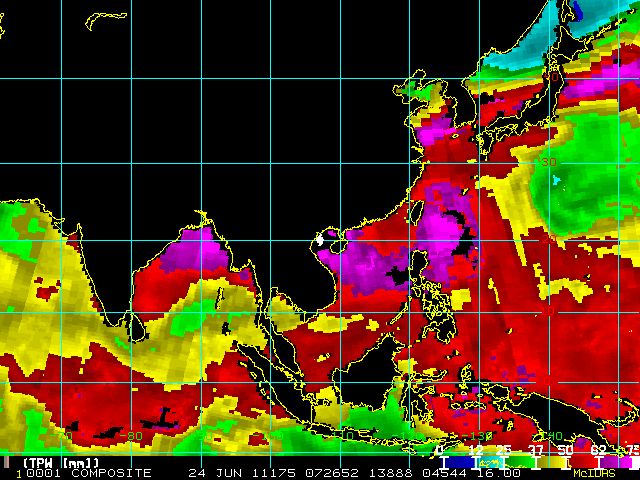Viewport: 640px width, 480px height.
Task: Click the '11175' Julian day value
Action: (x=273, y=473)
